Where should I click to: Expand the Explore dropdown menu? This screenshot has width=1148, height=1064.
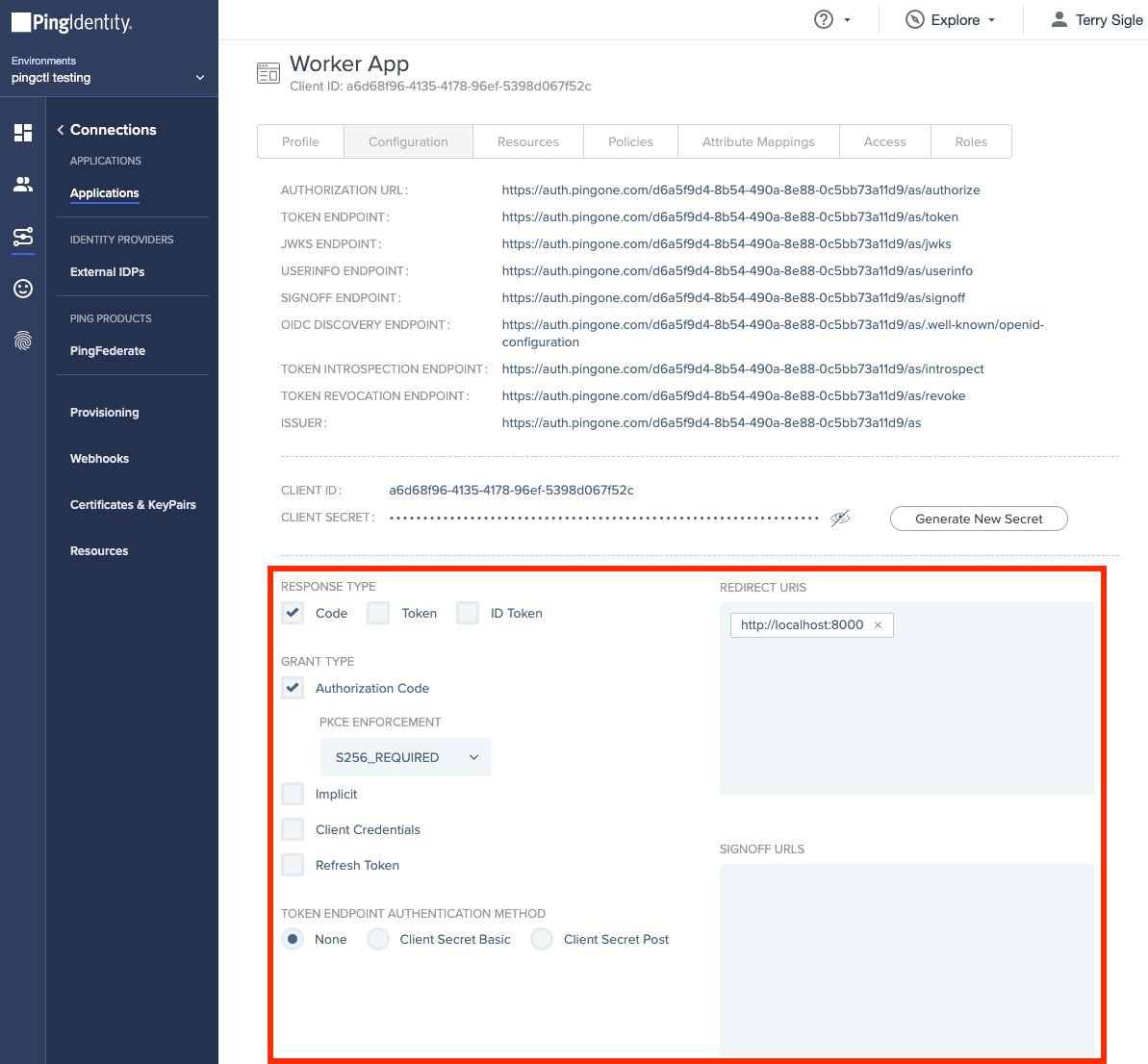click(x=991, y=20)
